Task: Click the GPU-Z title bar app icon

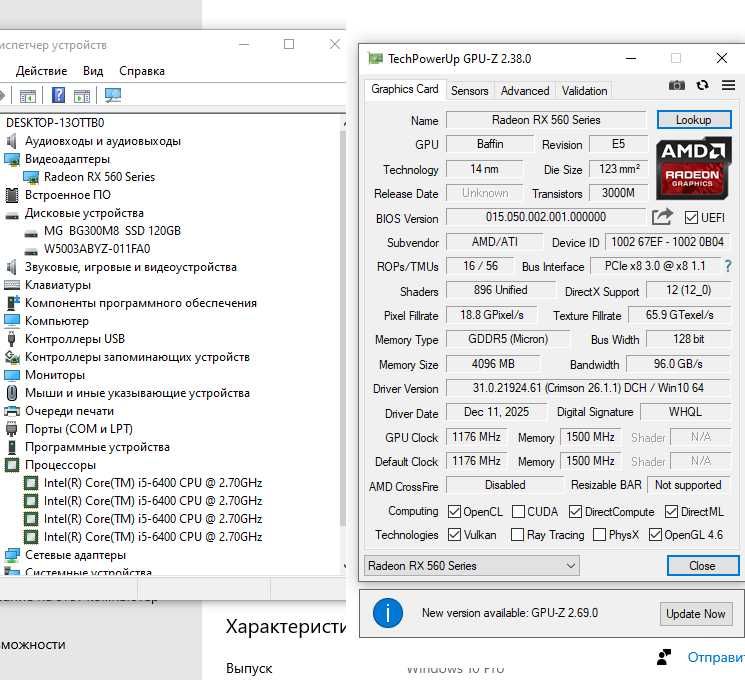Action: 375,58
